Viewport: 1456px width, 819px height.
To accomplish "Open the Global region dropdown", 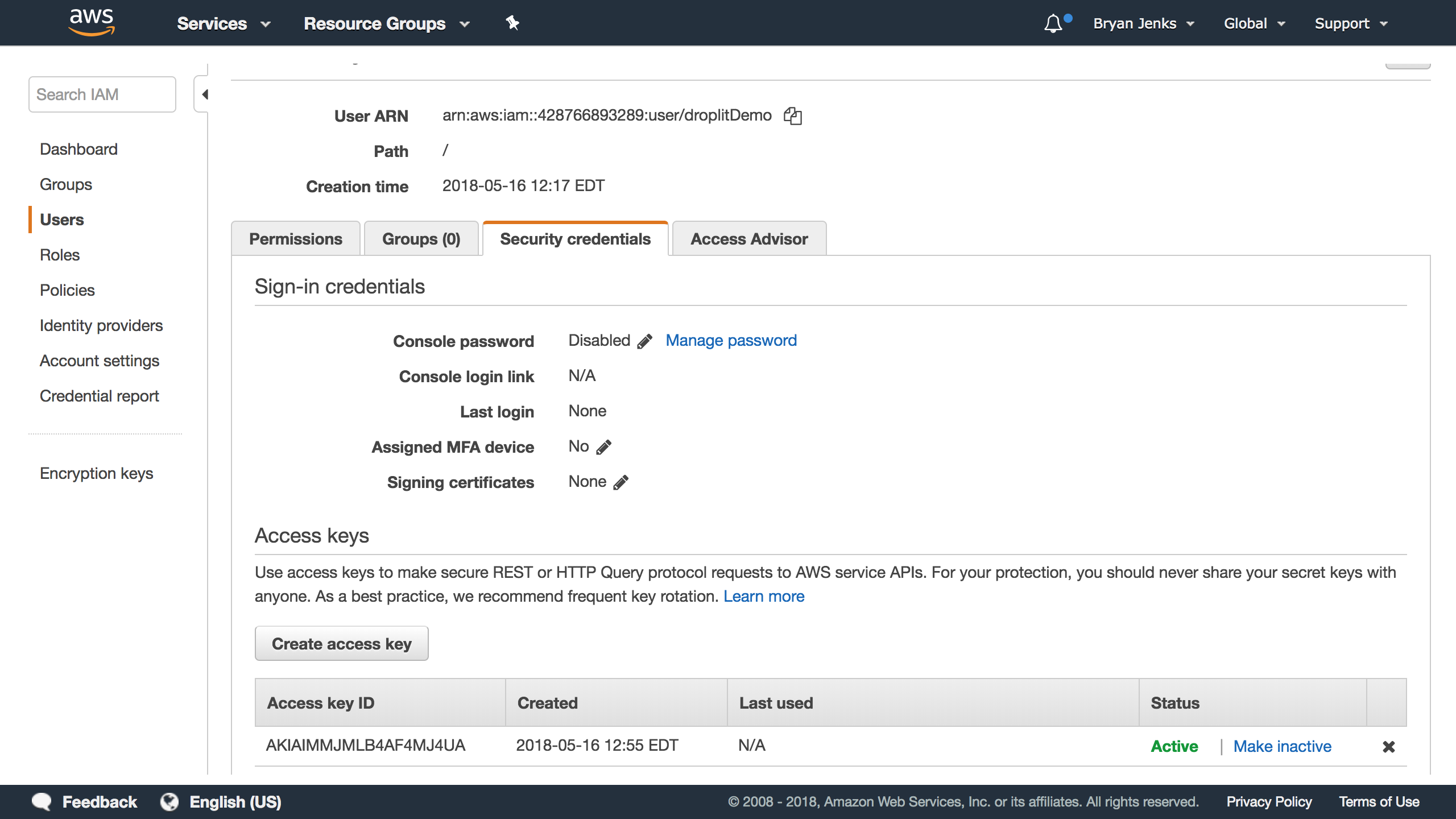I will pos(1254,23).
